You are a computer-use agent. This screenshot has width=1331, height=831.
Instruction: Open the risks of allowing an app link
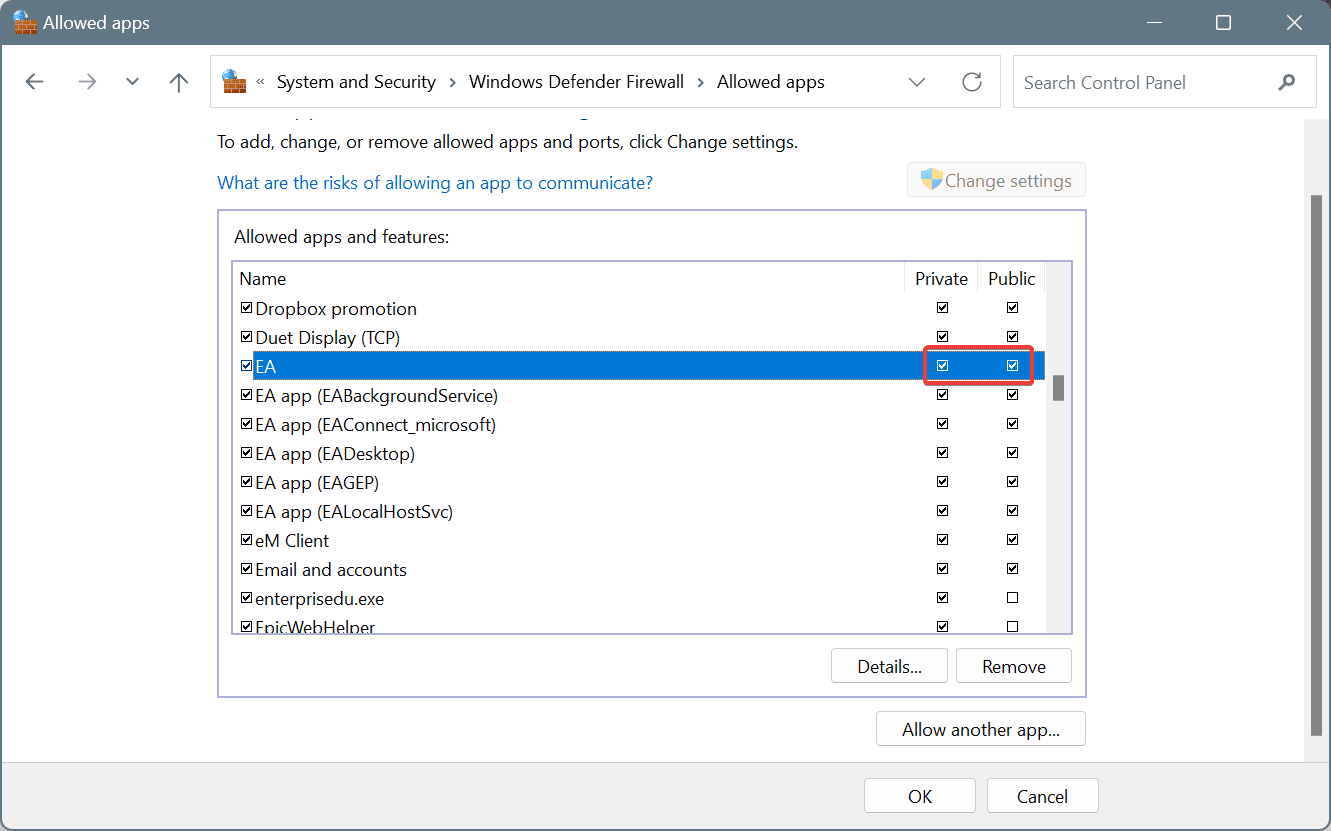[x=435, y=183]
